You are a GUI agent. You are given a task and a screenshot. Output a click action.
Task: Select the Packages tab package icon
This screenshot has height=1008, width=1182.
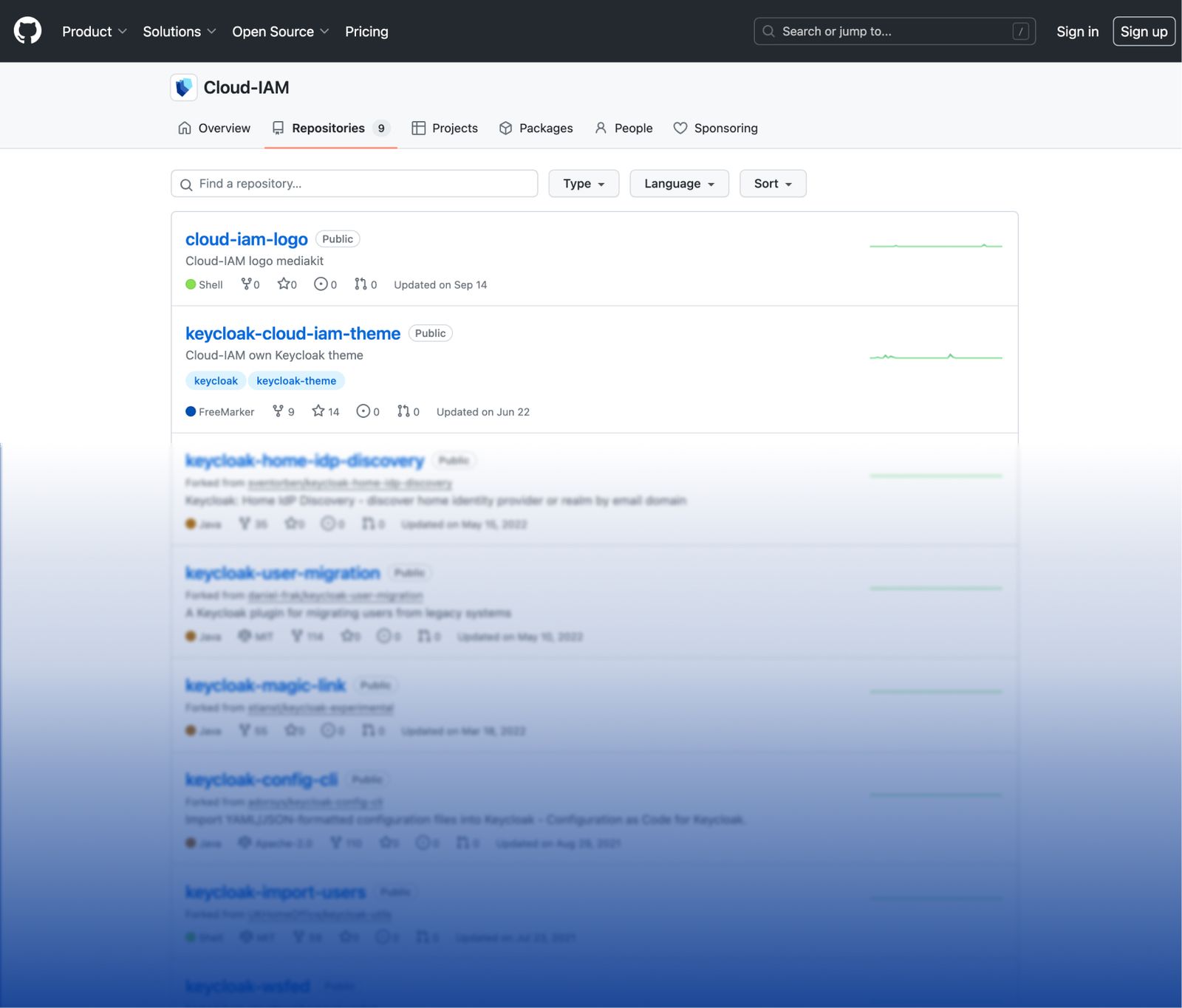pos(505,128)
